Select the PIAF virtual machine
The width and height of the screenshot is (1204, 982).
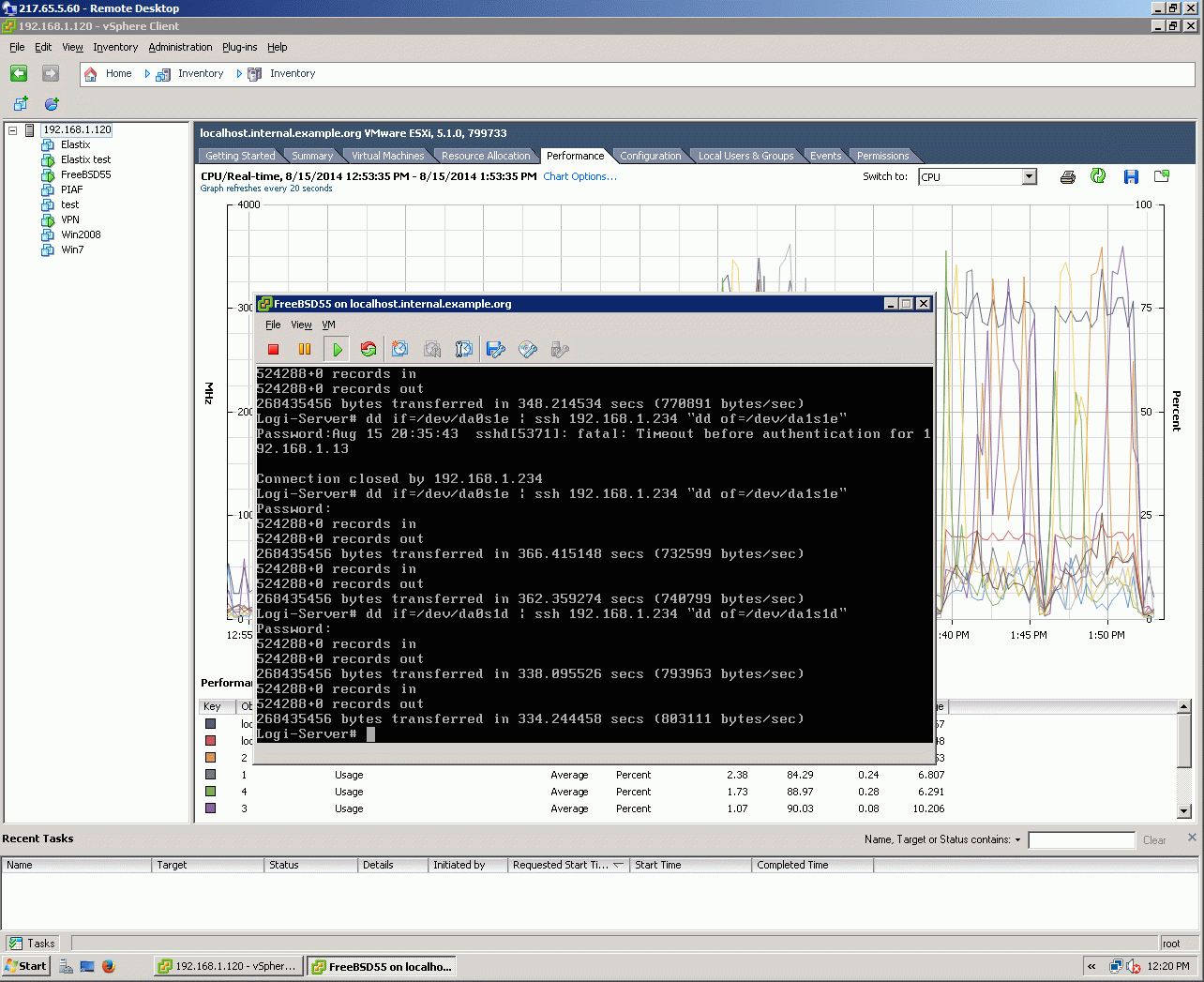pos(71,189)
